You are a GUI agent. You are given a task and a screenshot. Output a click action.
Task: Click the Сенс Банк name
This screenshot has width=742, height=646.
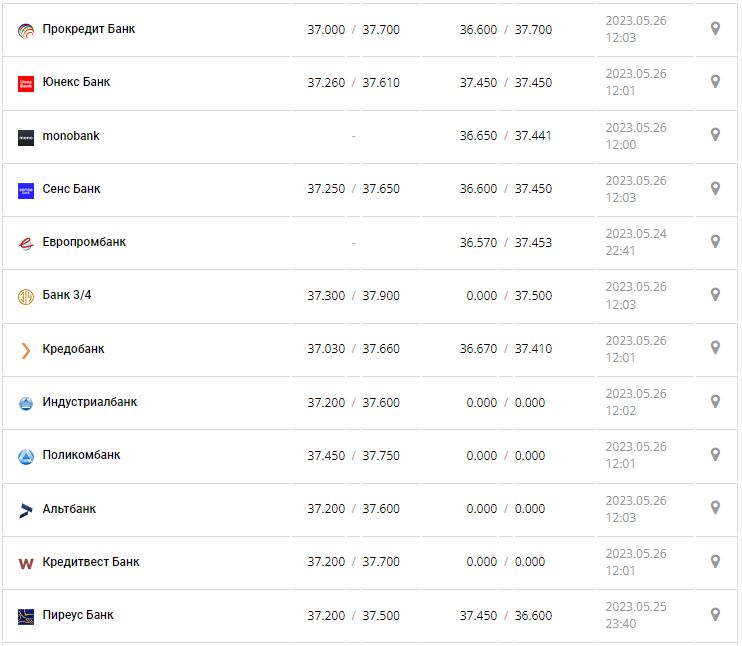(71, 189)
